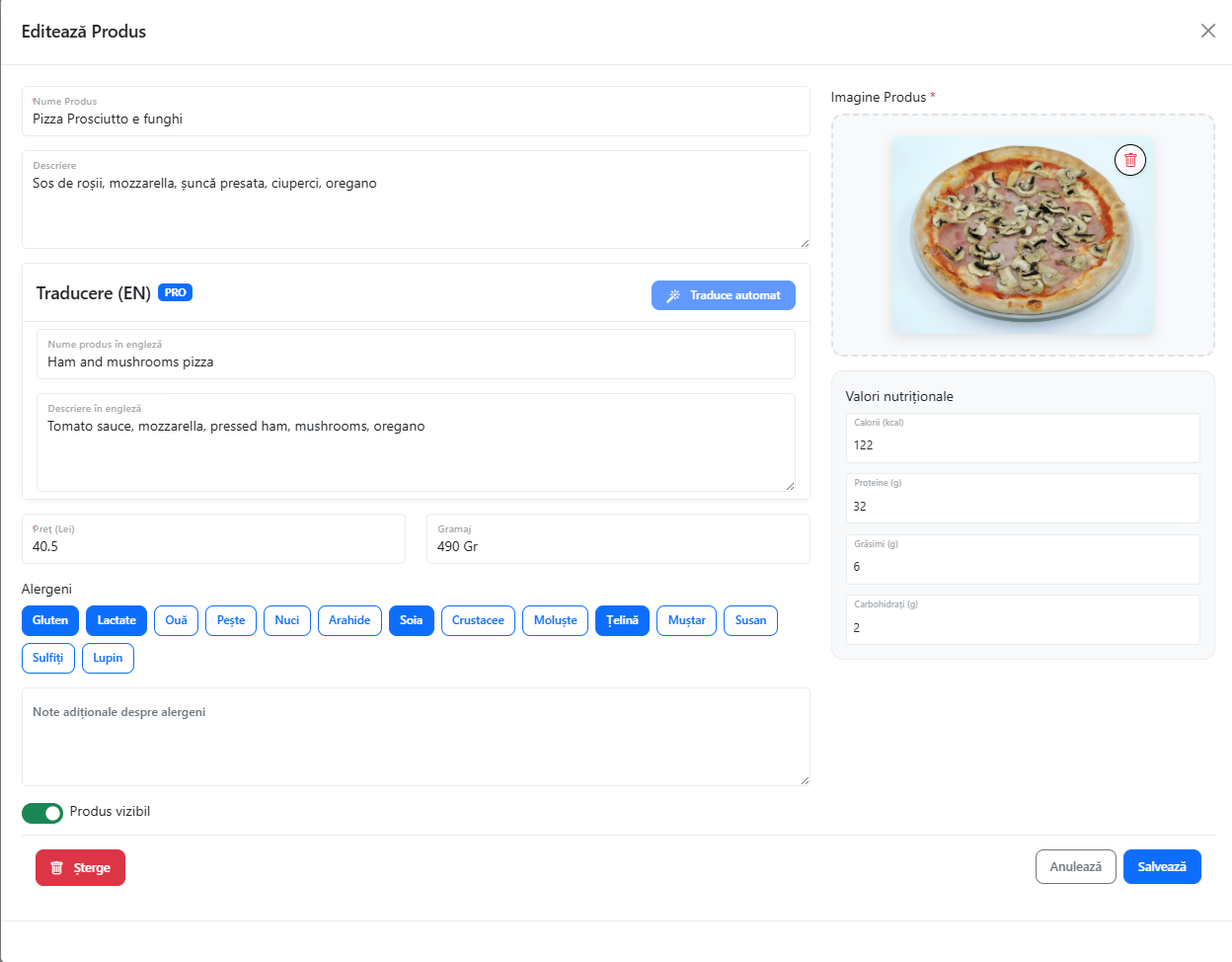Enable the Ouă allergen
The image size is (1232, 962).
[176, 620]
